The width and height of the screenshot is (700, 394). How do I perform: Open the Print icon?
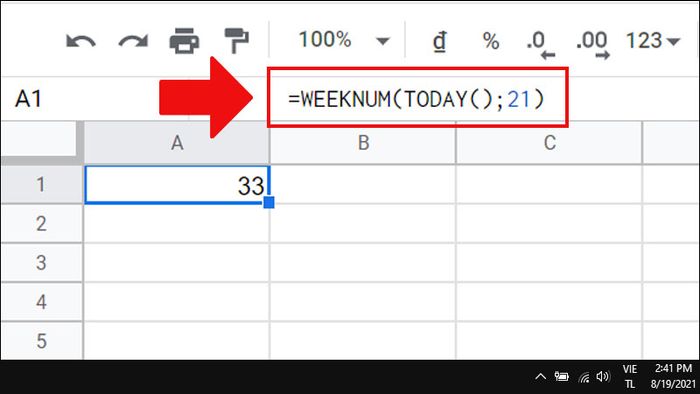click(x=184, y=41)
